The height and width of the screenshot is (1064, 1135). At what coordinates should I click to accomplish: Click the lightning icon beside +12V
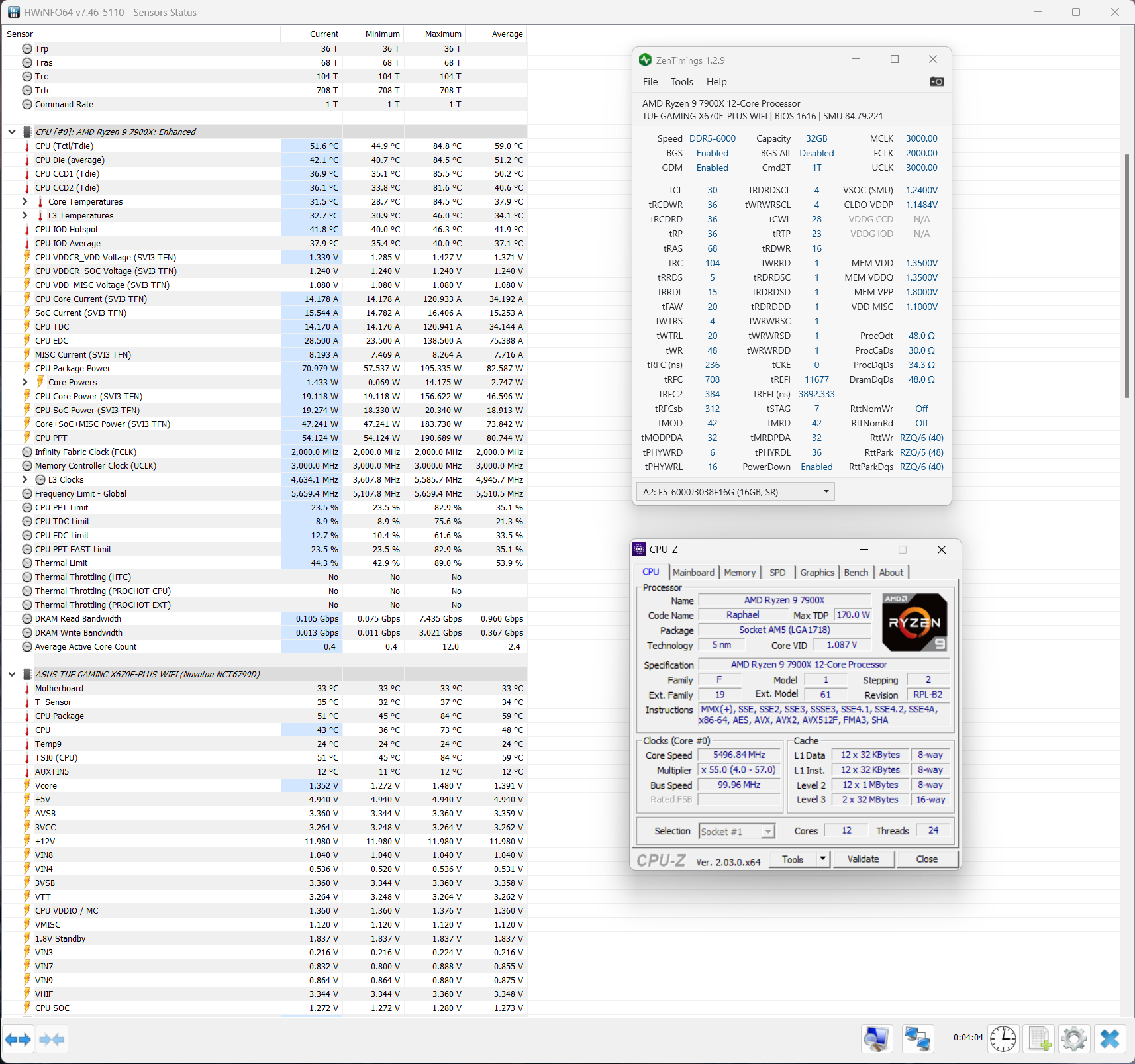(27, 841)
